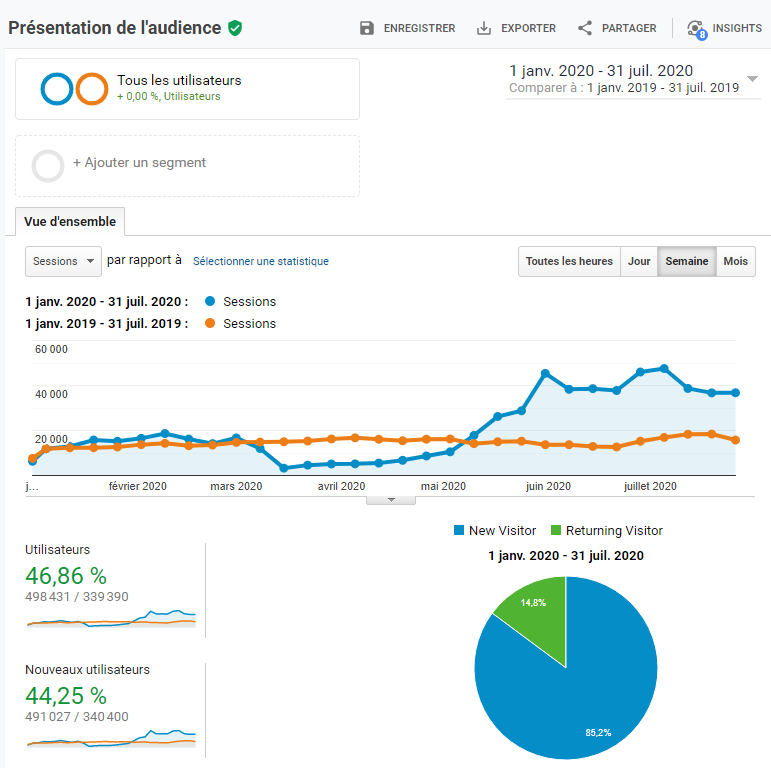The width and height of the screenshot is (771, 768).
Task: Click '491 027 / 340 400' new users comparison
Action: pyautogui.click(x=77, y=716)
